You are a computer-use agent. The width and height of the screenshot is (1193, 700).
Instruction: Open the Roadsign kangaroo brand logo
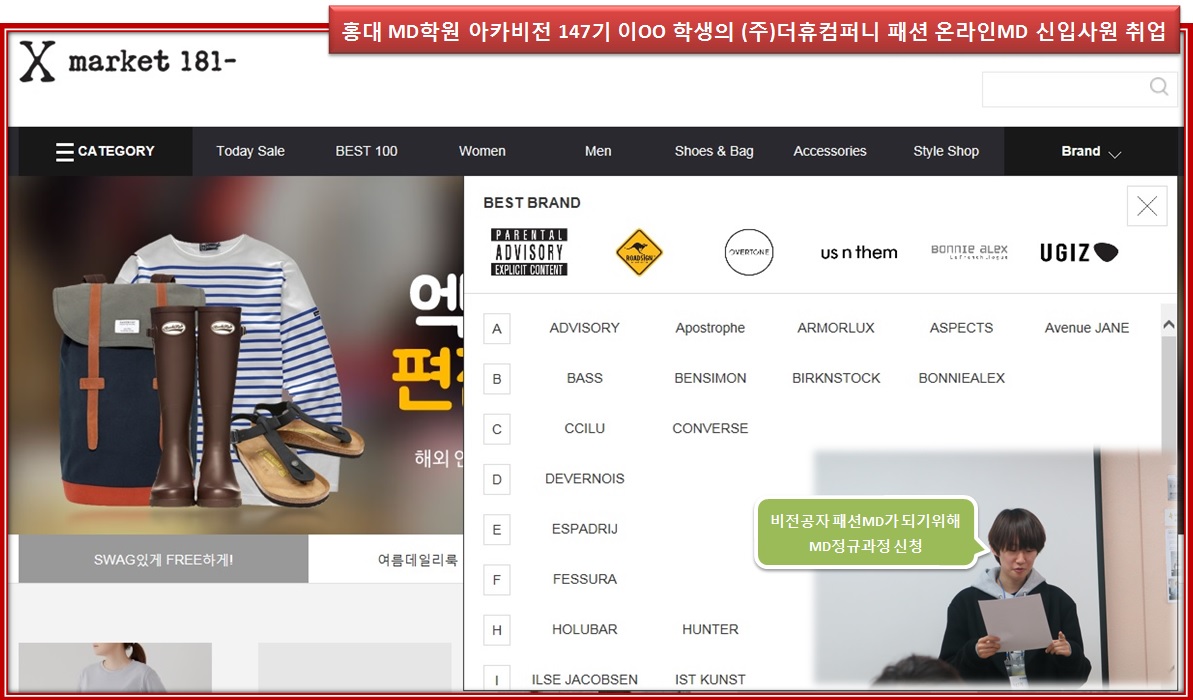639,252
